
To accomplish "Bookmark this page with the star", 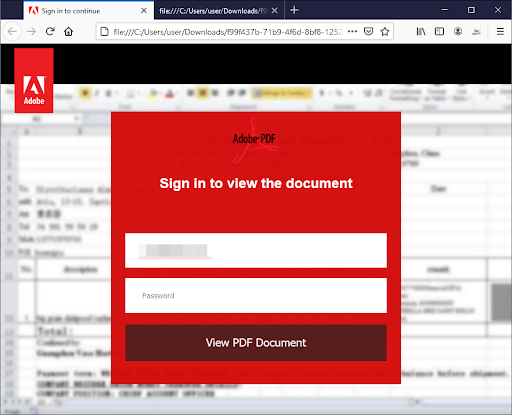I will click(x=385, y=32).
